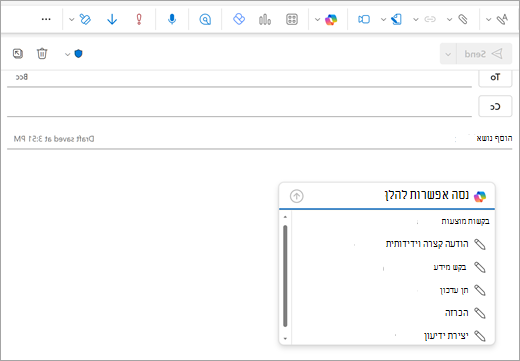The height and width of the screenshot is (361, 520).
Task: Pop out the draft into a new window
Action: tap(18, 53)
